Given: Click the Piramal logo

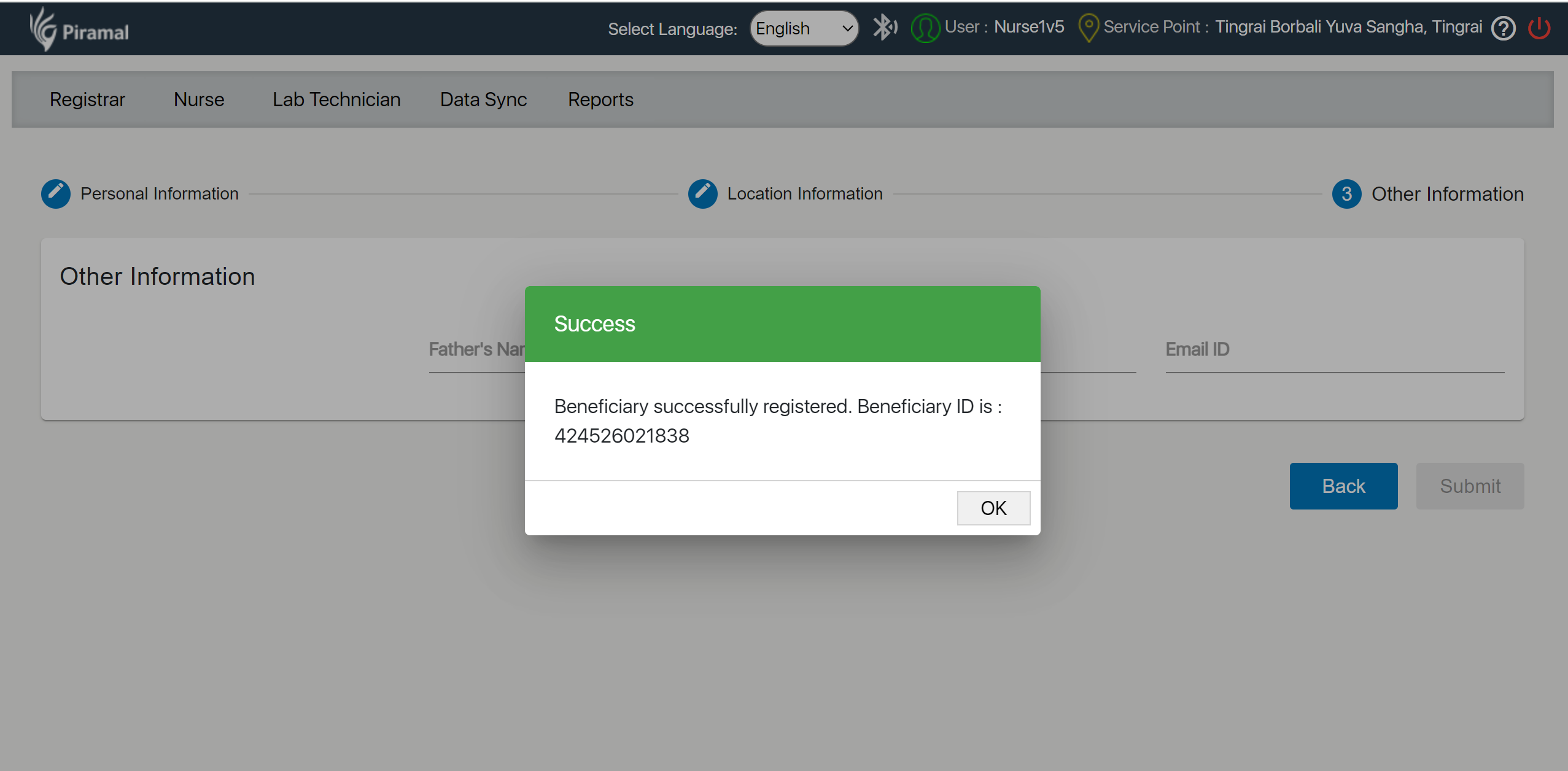Looking at the screenshot, I should (x=79, y=29).
